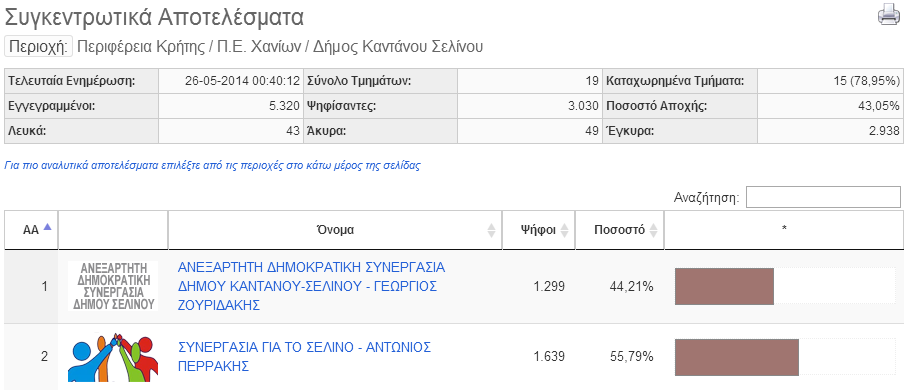Sort the Ψήφοι column by its arrows
911x390 pixels.
pyautogui.click(x=564, y=230)
